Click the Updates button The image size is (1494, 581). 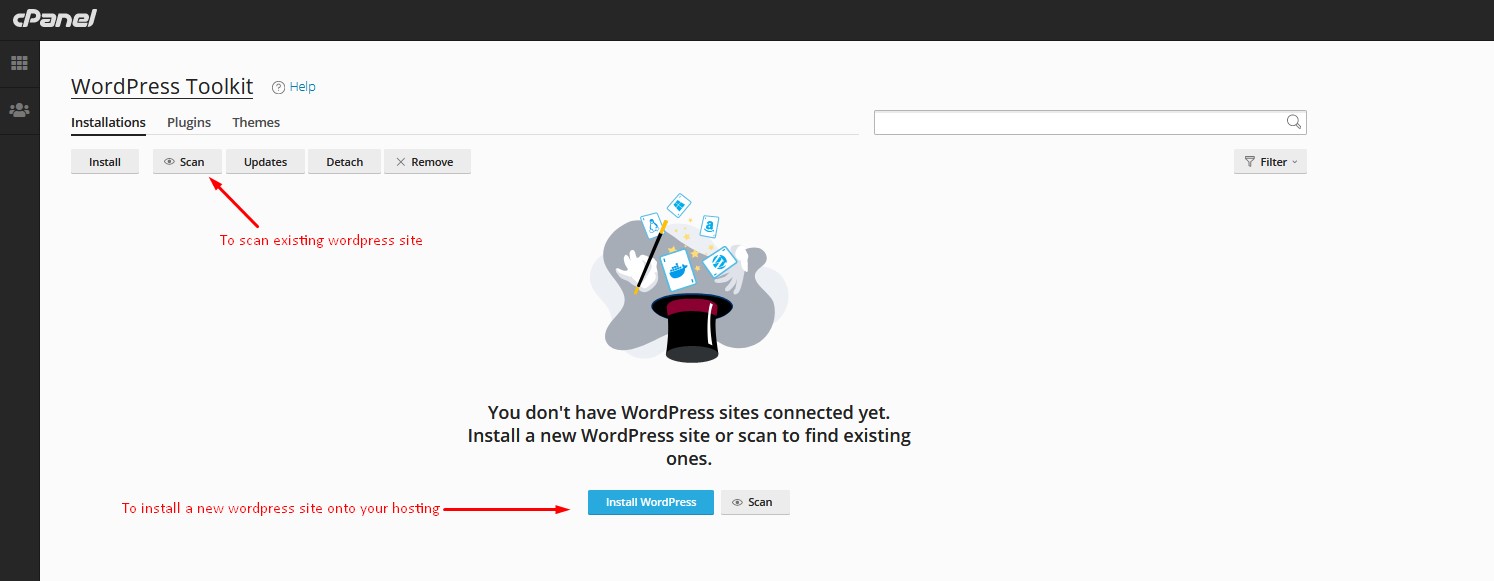coord(265,162)
